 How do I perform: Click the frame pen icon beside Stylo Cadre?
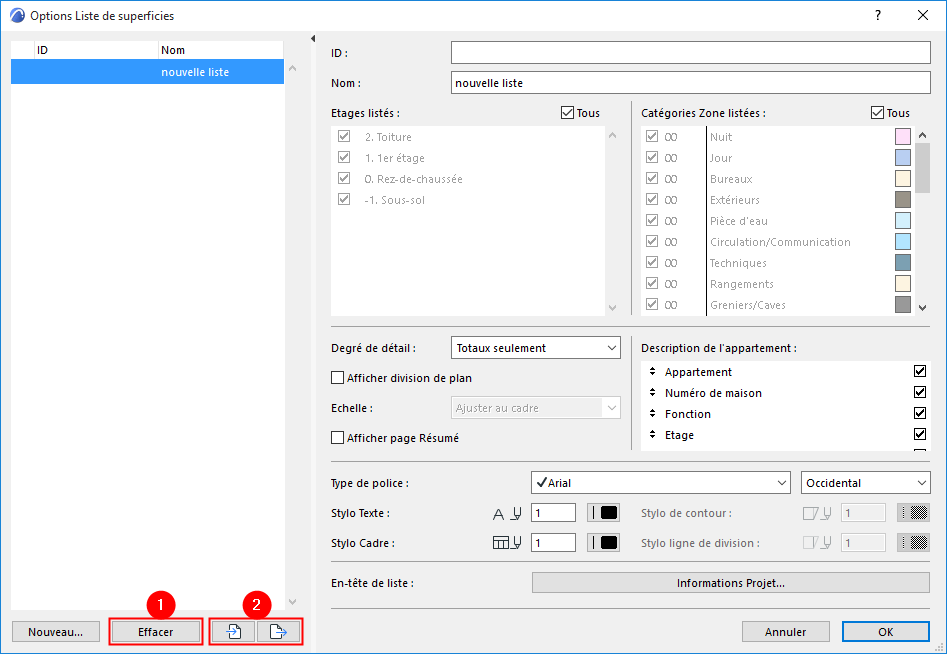pos(507,543)
